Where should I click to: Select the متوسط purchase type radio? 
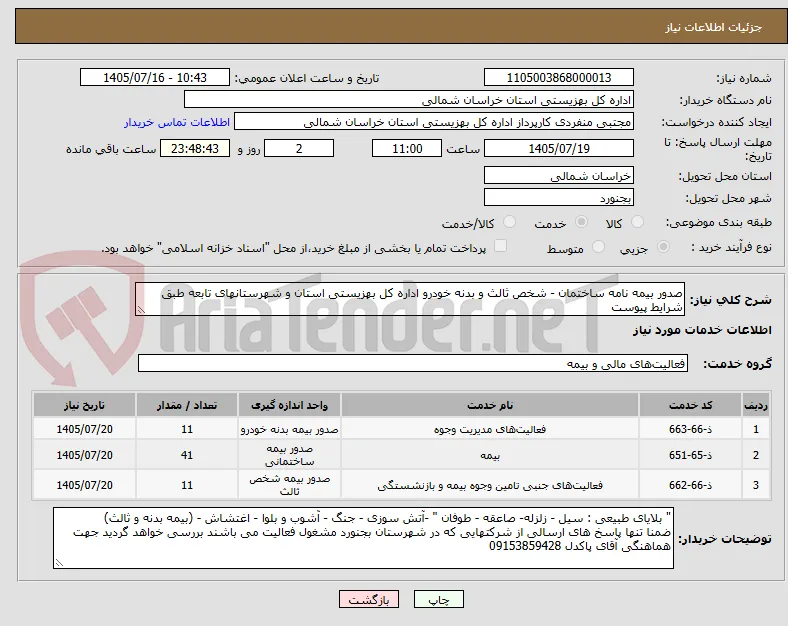coord(598,247)
